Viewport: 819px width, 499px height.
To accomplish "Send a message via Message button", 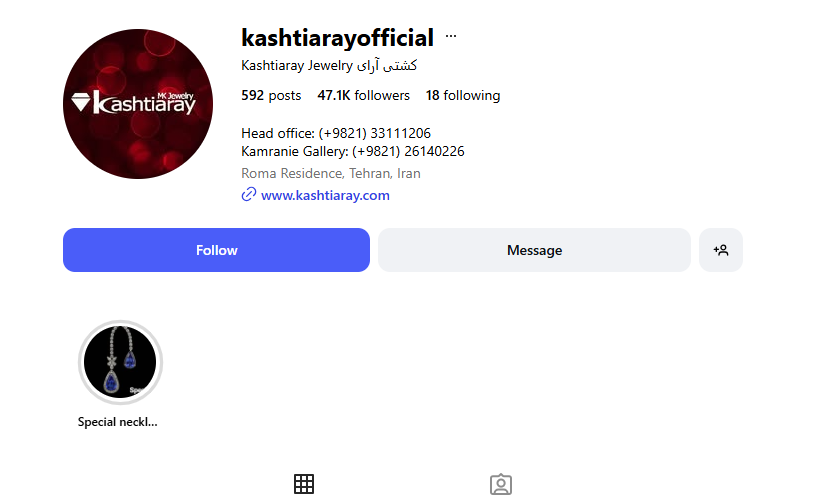I will (534, 250).
